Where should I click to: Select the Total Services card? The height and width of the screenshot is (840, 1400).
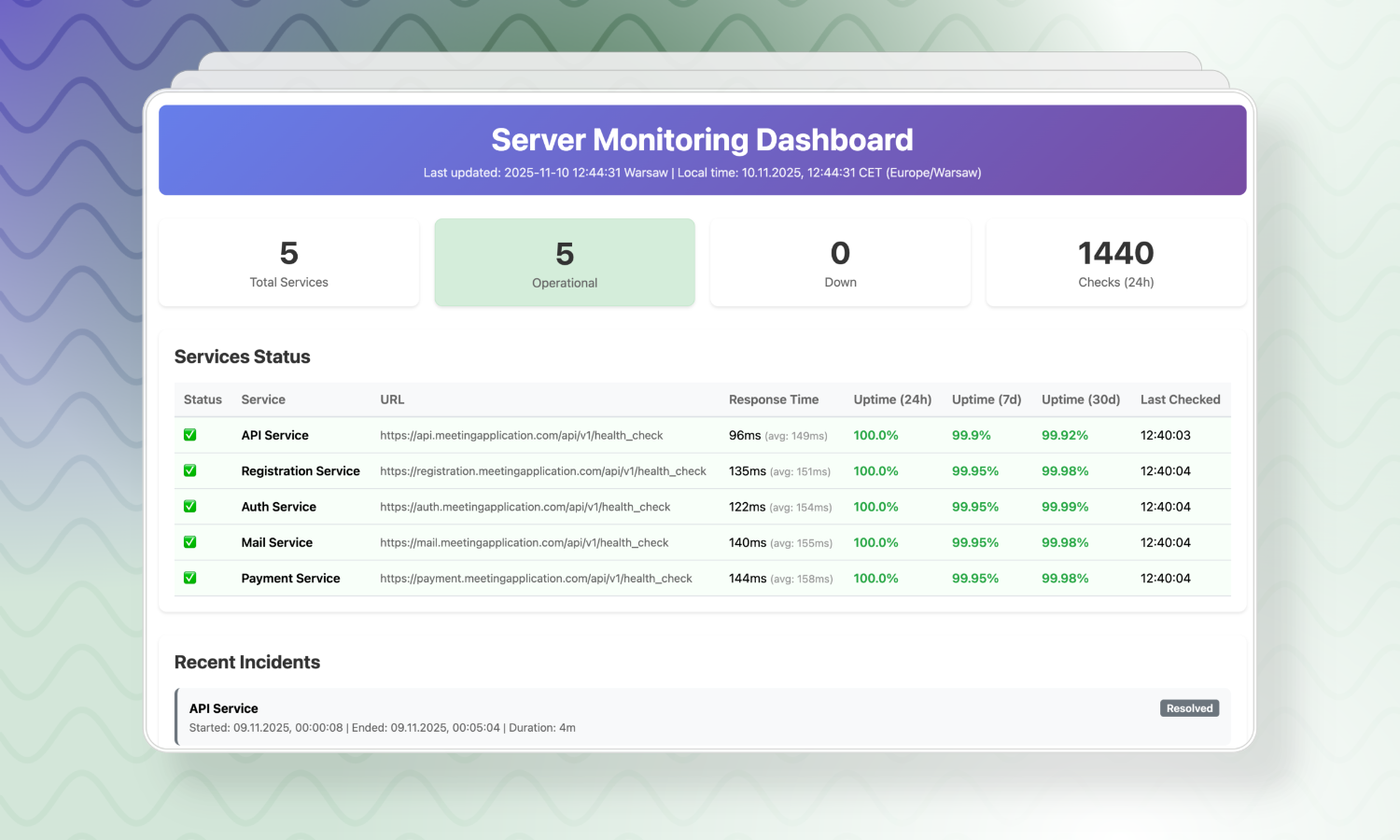click(x=289, y=262)
